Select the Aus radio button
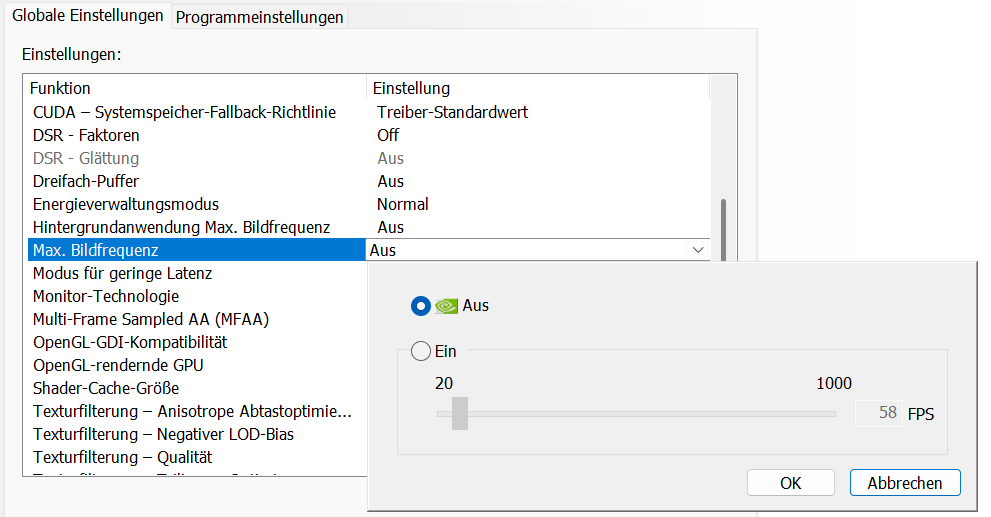Image resolution: width=991 pixels, height=517 pixels. pyautogui.click(x=420, y=306)
